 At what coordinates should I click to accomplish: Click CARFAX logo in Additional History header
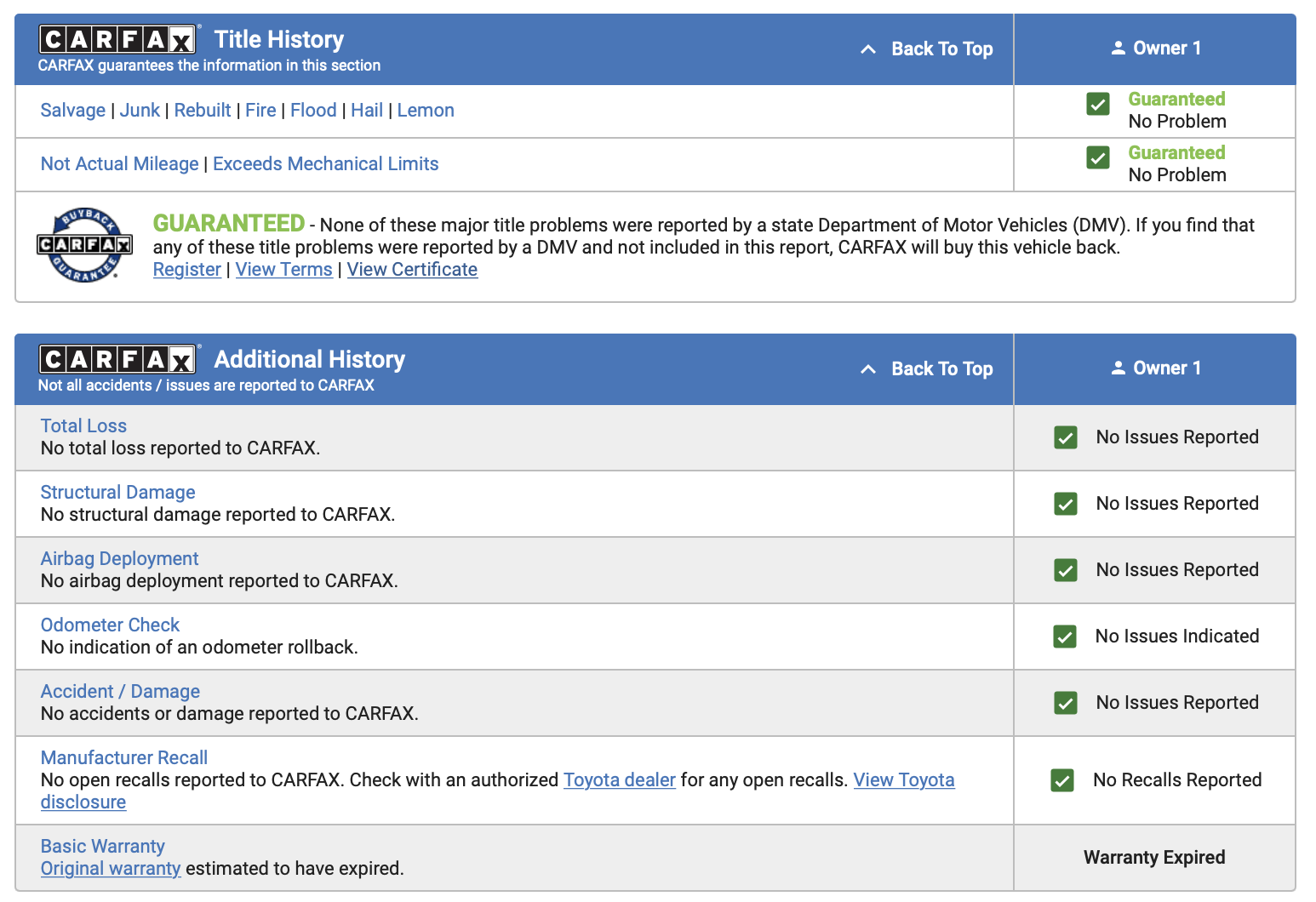pyautogui.click(x=117, y=359)
